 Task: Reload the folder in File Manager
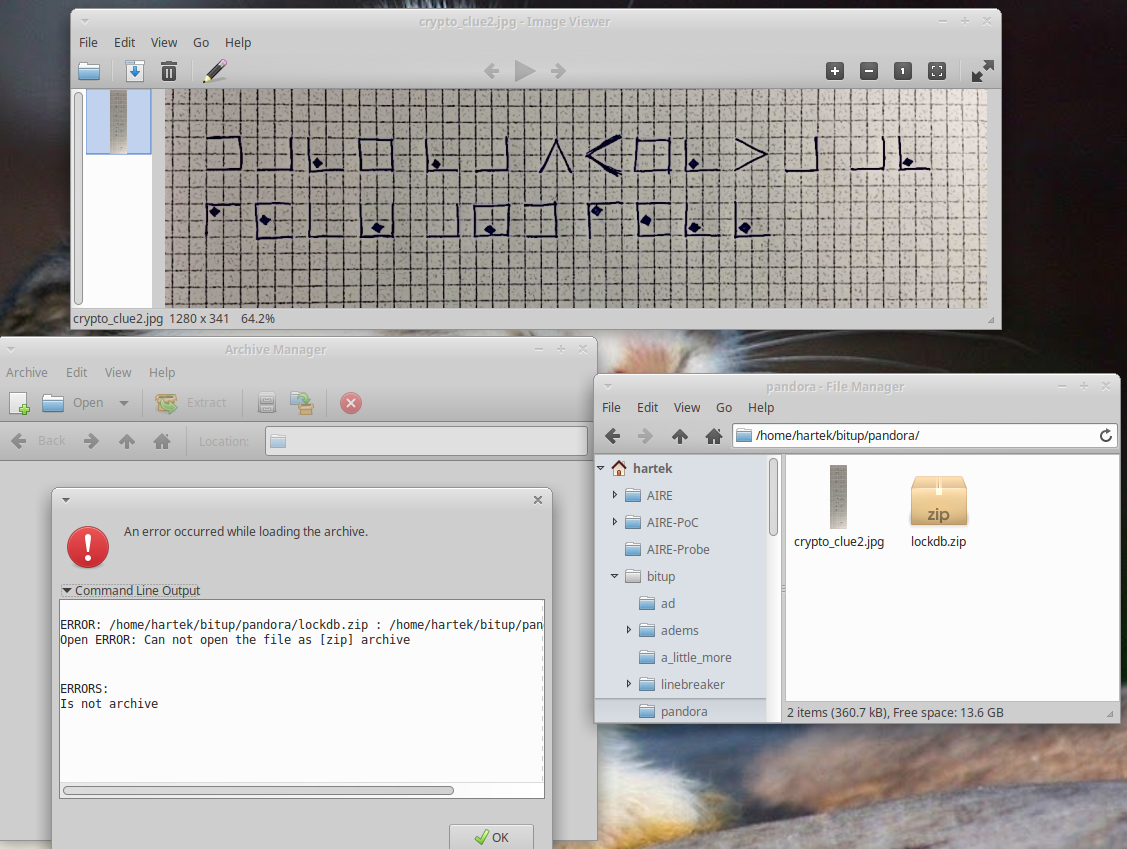point(1105,436)
